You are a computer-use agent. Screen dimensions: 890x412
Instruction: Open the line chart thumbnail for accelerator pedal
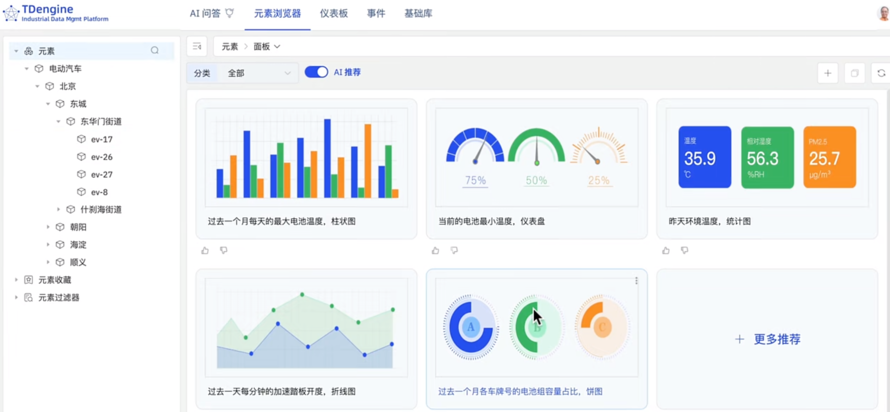pyautogui.click(x=306, y=327)
